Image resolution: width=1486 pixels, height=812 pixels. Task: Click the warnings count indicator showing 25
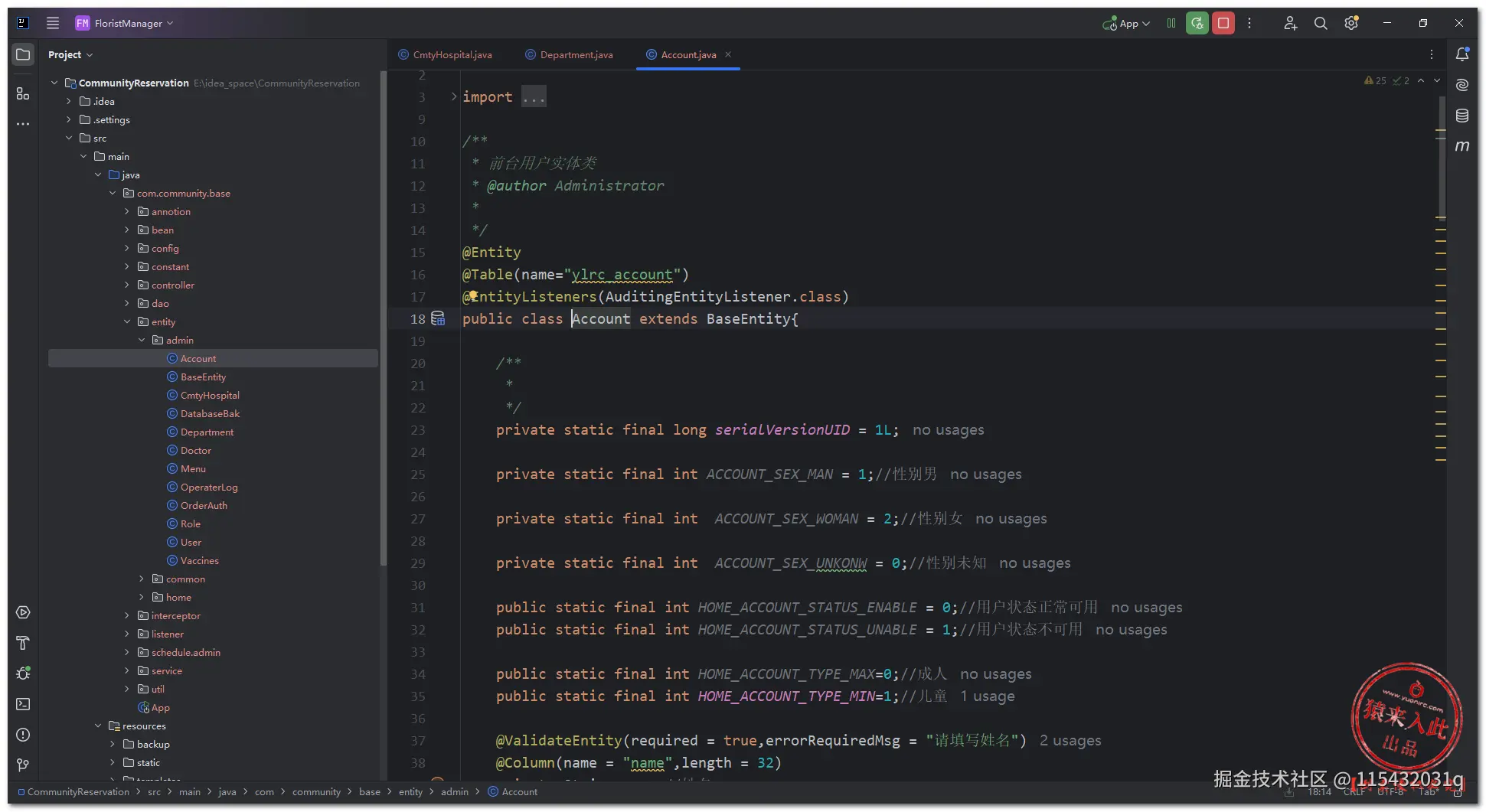(x=1375, y=80)
